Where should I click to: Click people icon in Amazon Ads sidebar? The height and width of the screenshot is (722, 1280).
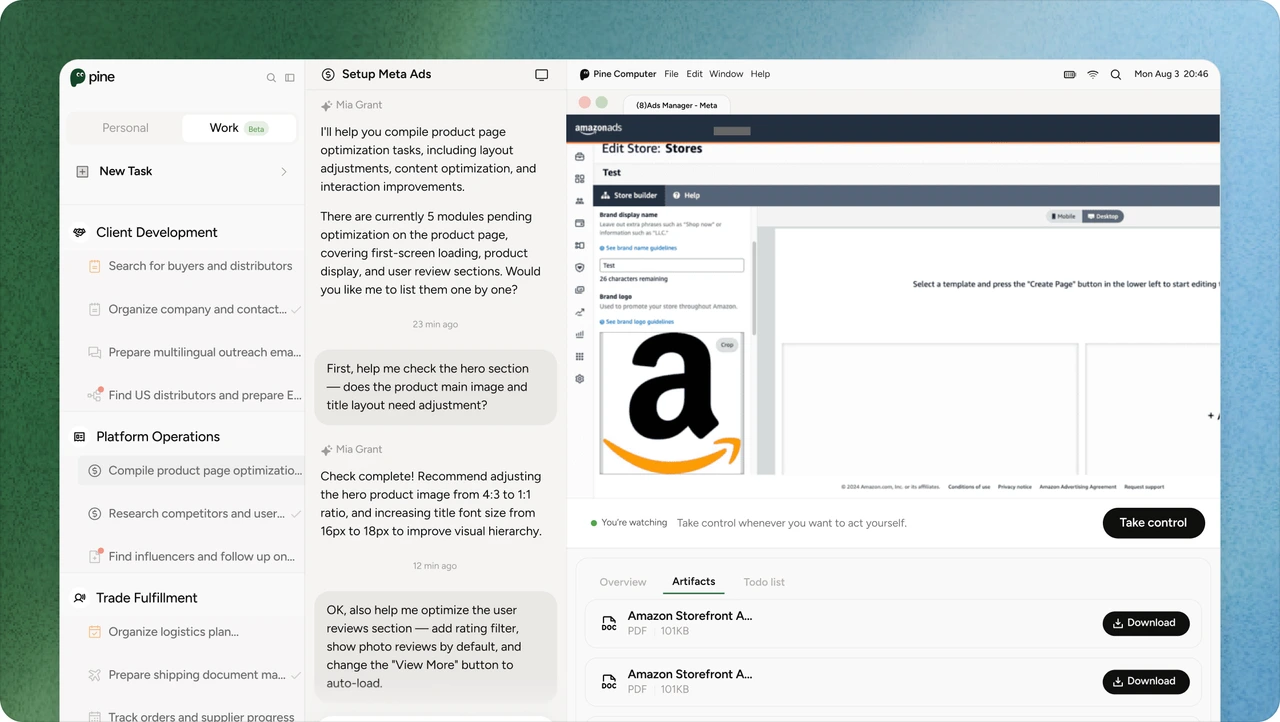point(580,201)
